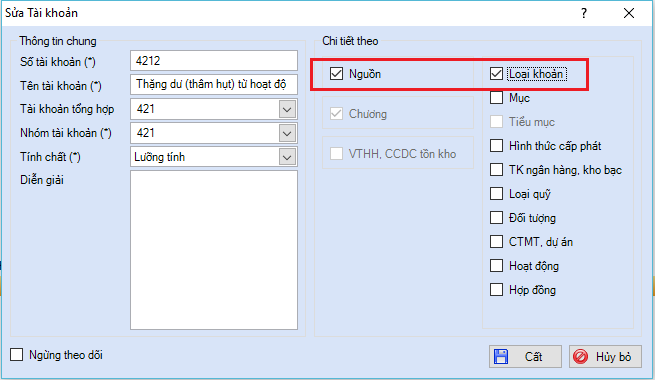Screen dimensions: 655x380
Task: Click the floppy disk save icon
Action: 501,357
